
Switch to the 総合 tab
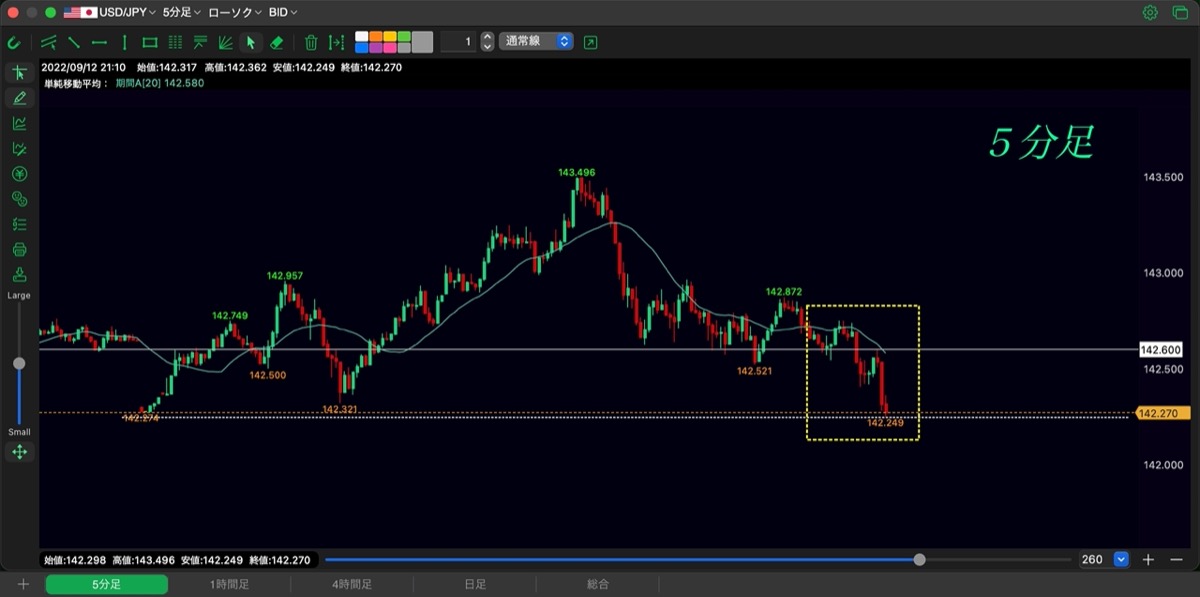point(598,584)
